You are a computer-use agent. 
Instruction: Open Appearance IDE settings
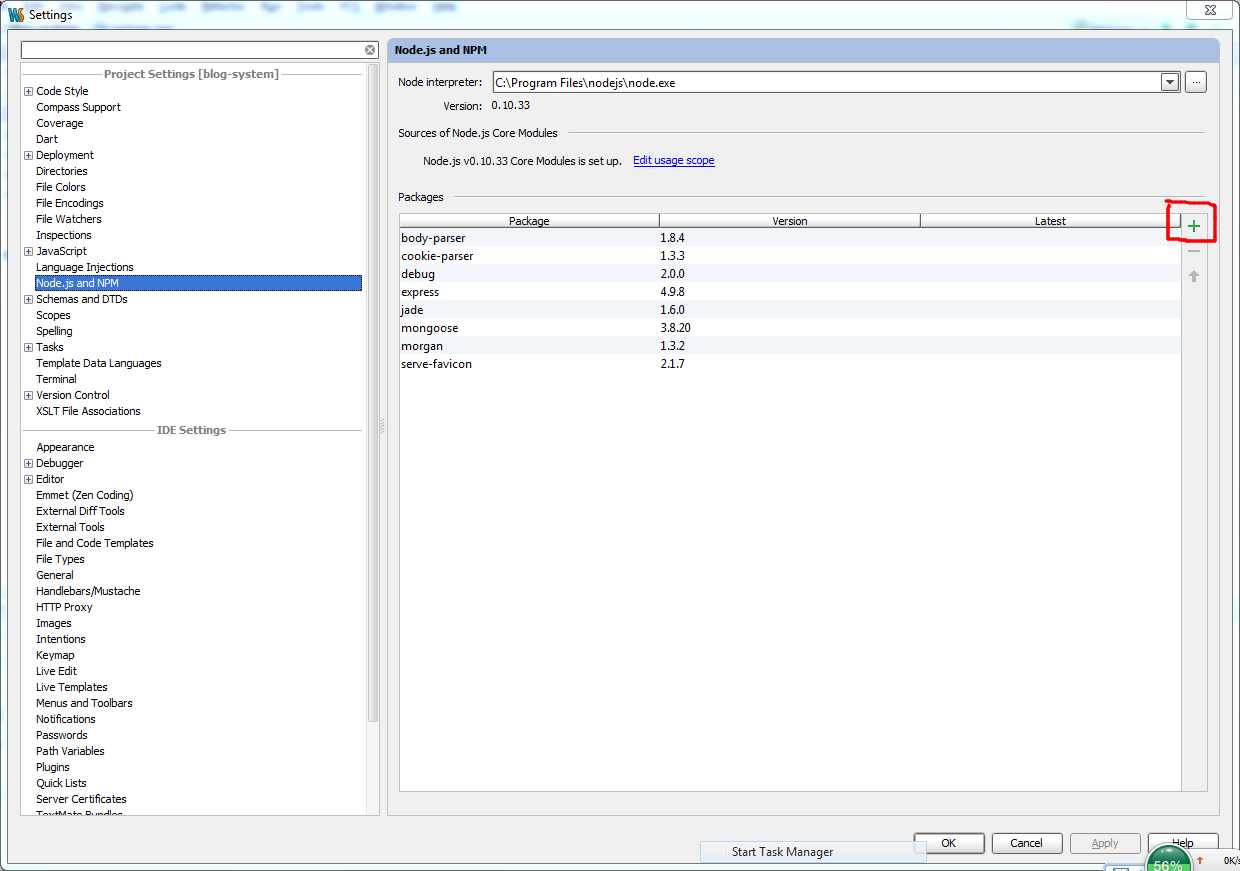coord(65,447)
